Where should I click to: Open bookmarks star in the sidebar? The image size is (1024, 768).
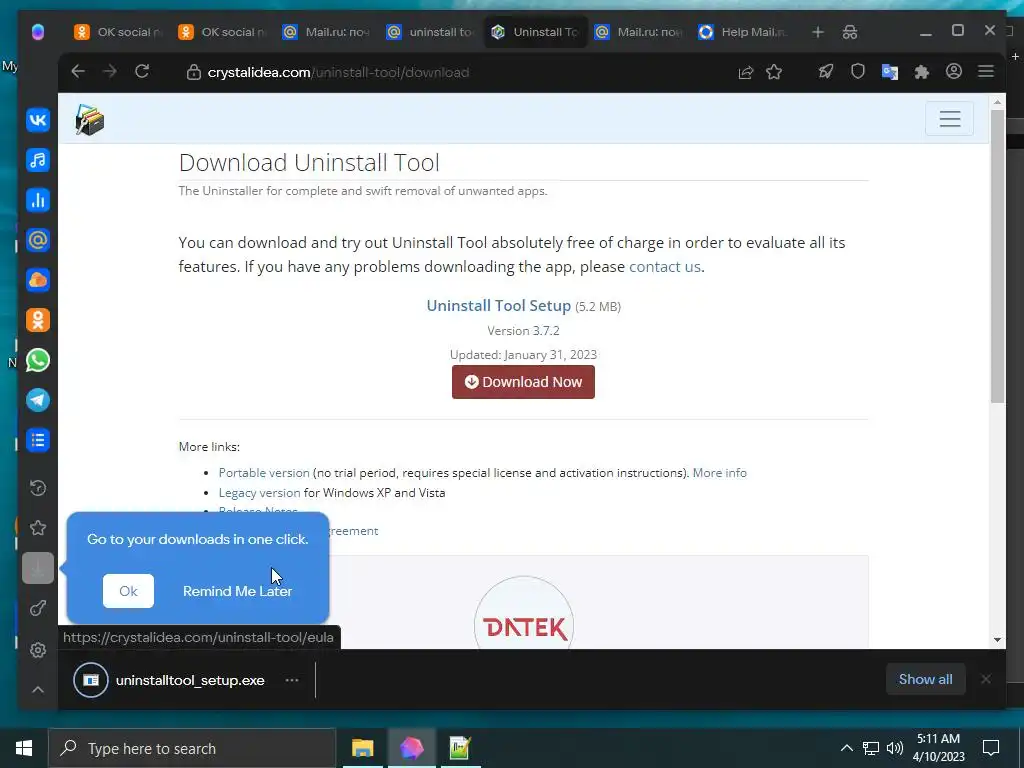pyautogui.click(x=38, y=528)
